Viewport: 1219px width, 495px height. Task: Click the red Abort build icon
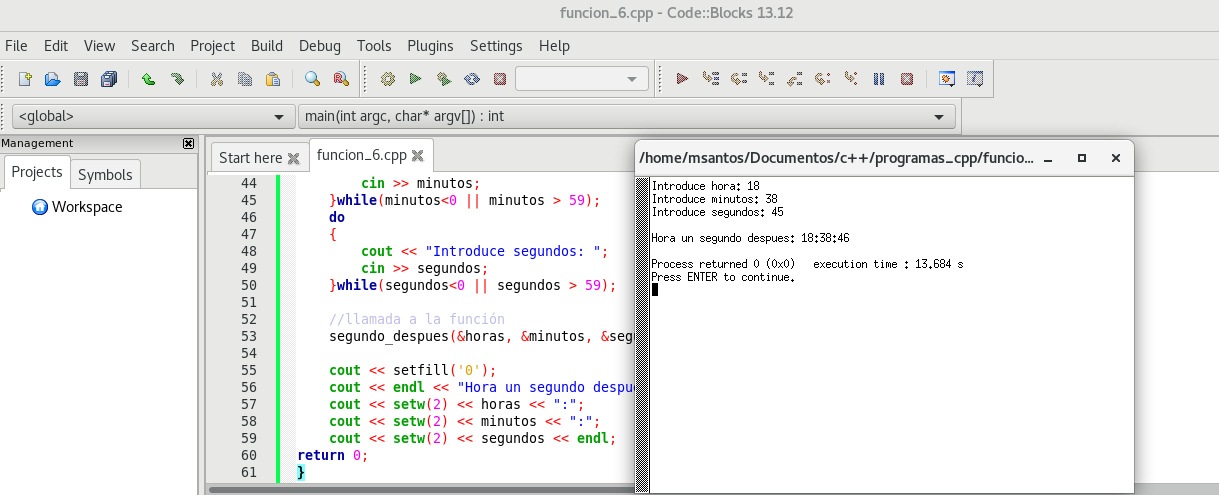tap(500, 79)
